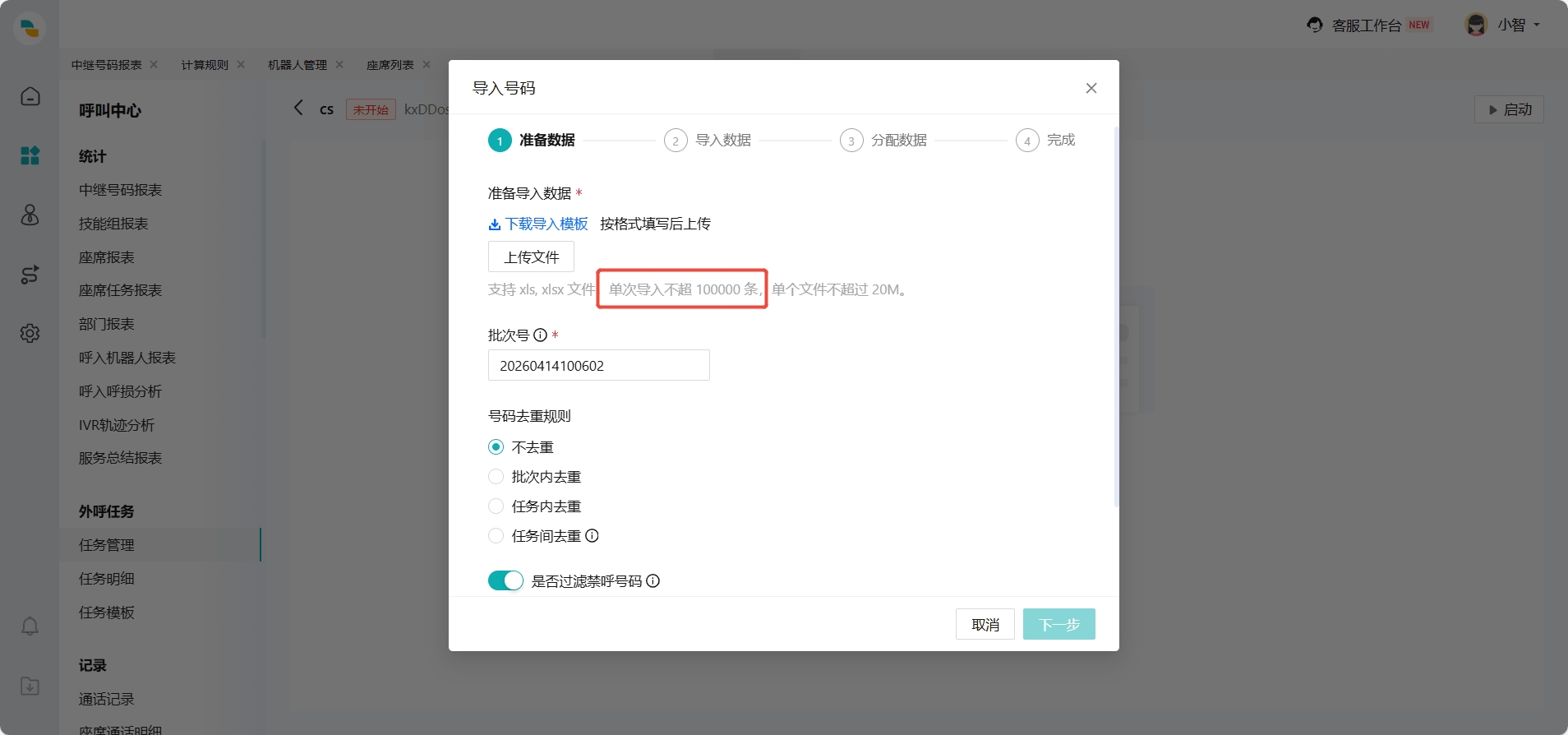Viewport: 1568px width, 735px height.
Task: Open the call center grid icon
Action: 30,155
